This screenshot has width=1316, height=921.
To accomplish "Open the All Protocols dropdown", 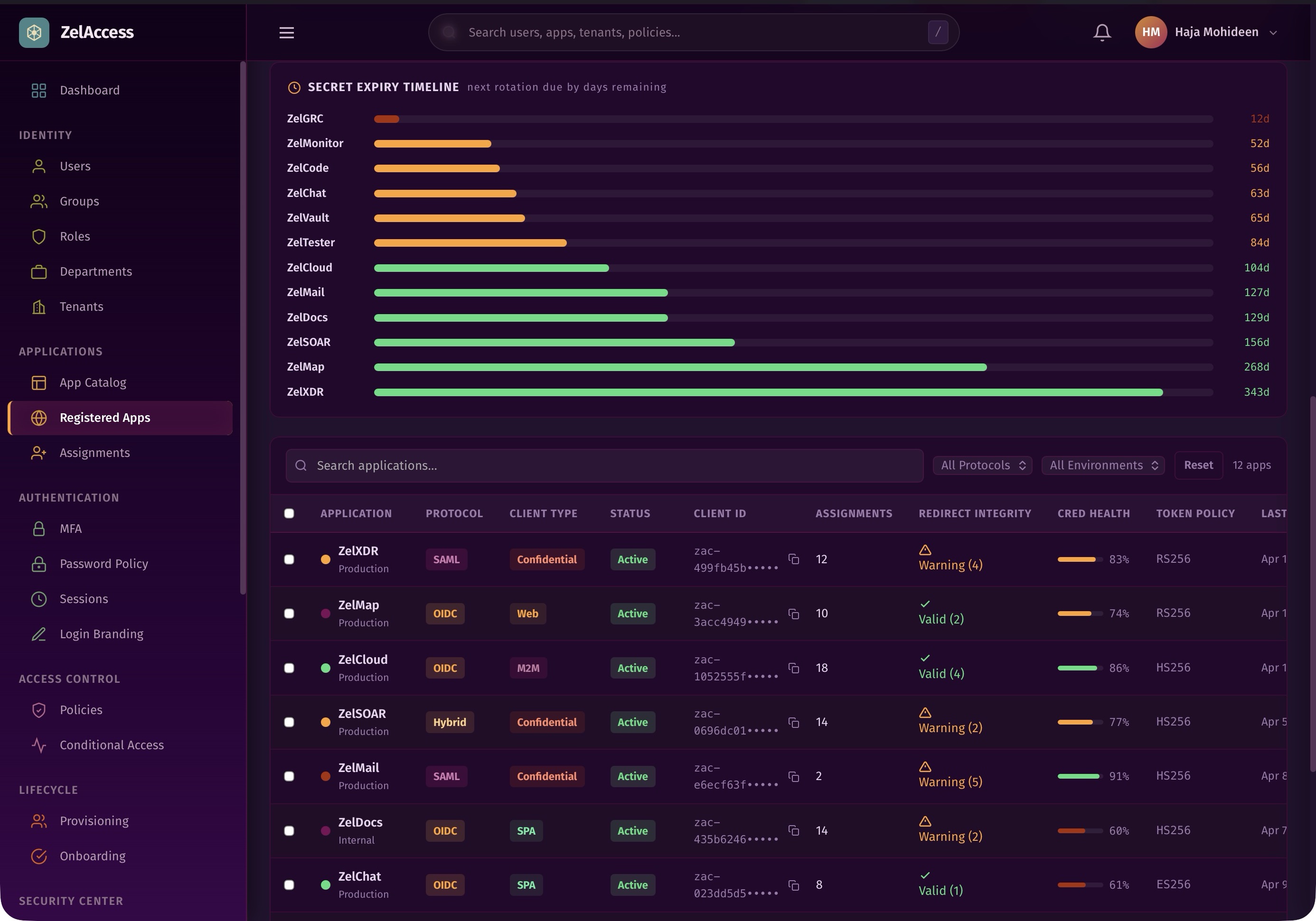I will [982, 465].
